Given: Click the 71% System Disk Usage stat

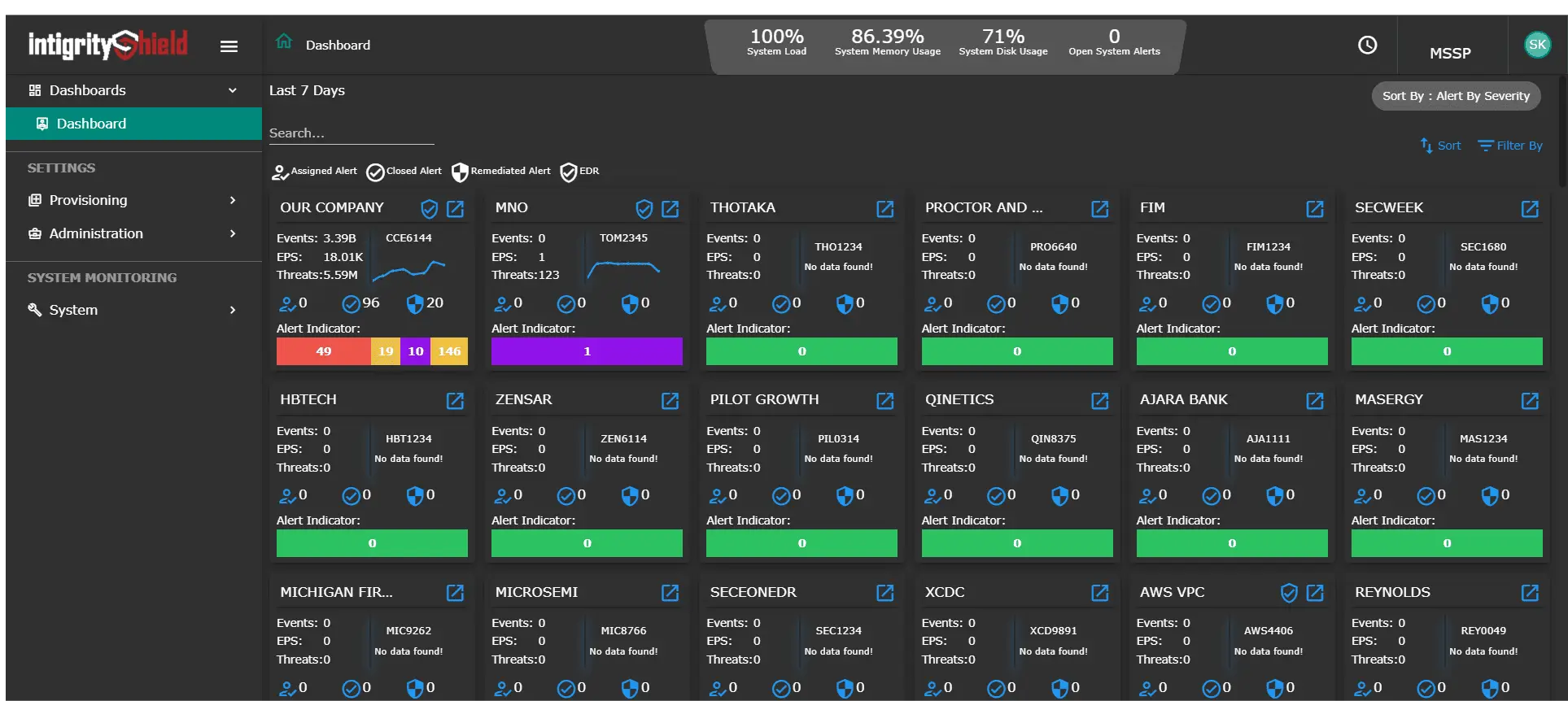Looking at the screenshot, I should tap(1002, 42).
